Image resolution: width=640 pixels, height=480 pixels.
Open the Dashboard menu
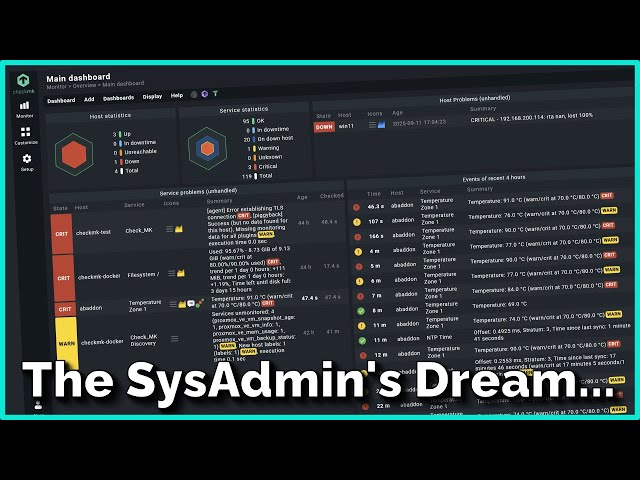pyautogui.click(x=61, y=100)
